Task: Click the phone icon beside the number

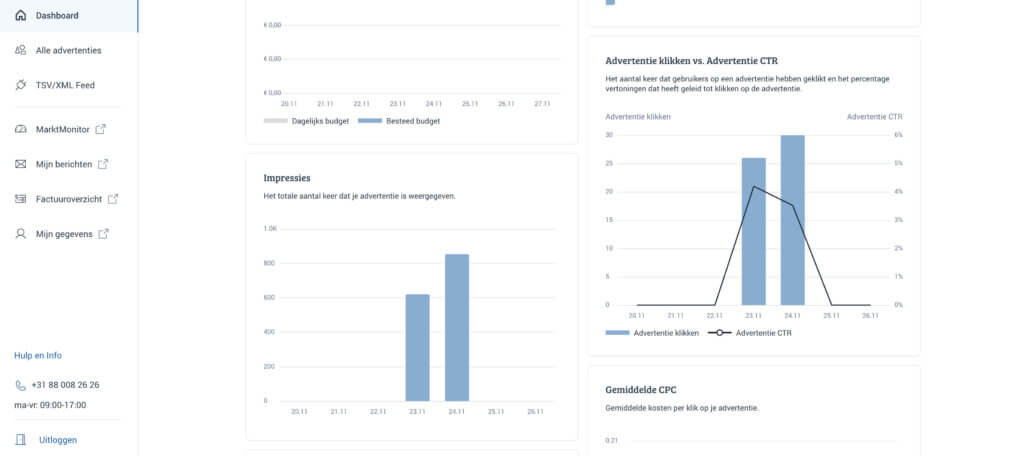Action: (x=20, y=385)
